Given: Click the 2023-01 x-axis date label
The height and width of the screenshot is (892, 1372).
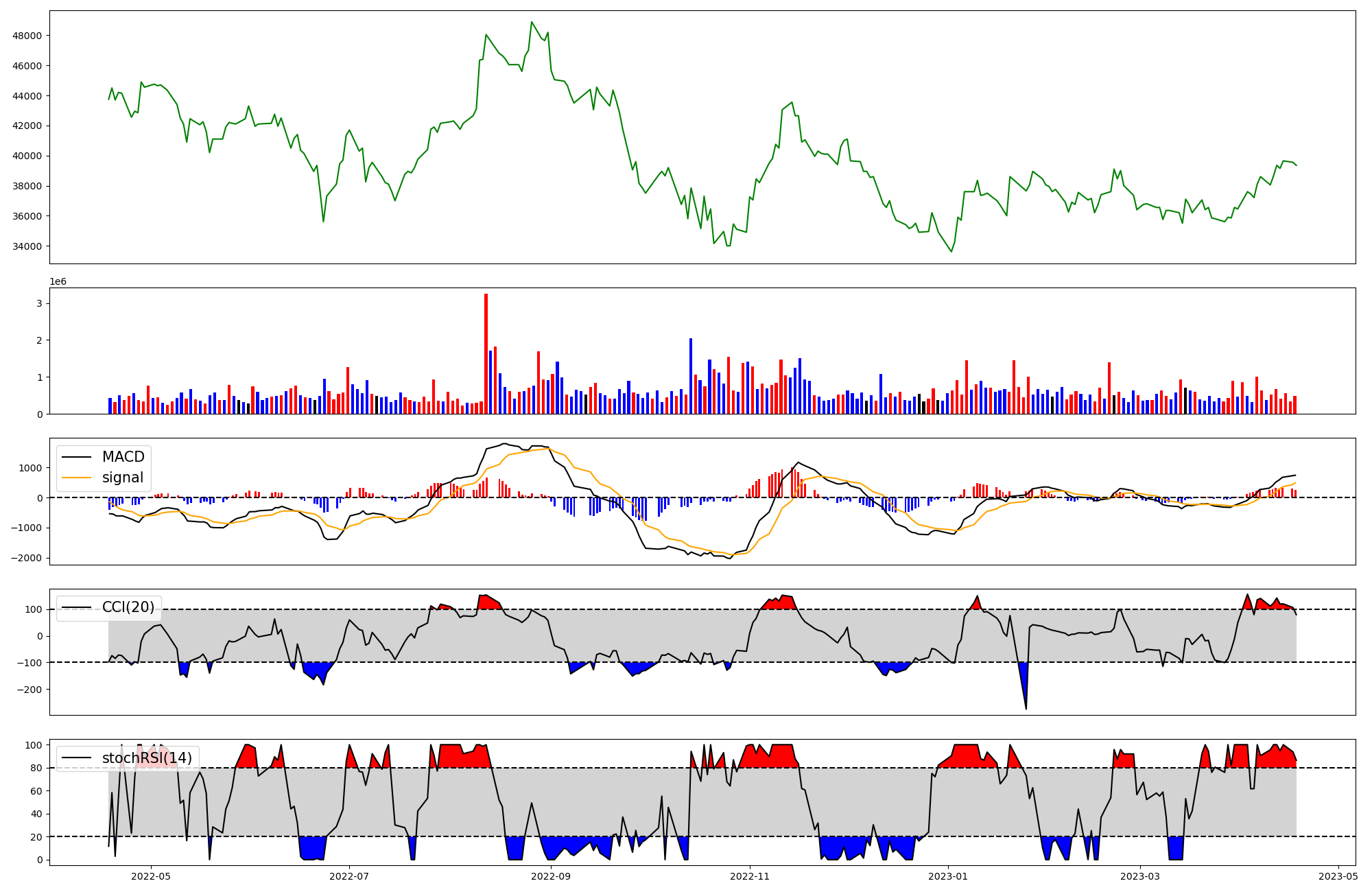Looking at the screenshot, I should tap(948, 876).
